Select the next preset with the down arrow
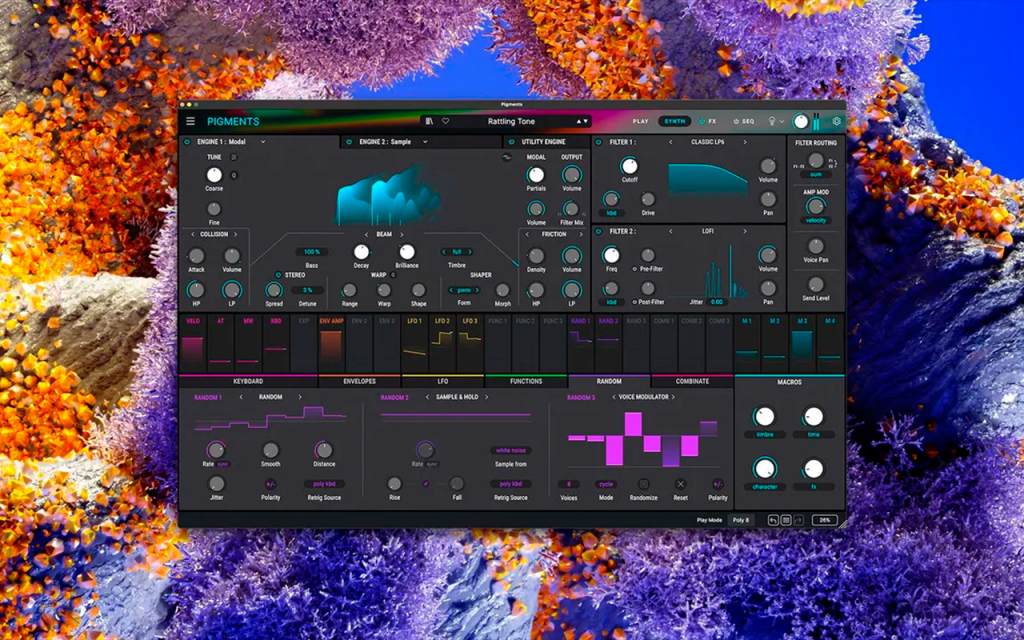1024x640 pixels. coord(585,121)
